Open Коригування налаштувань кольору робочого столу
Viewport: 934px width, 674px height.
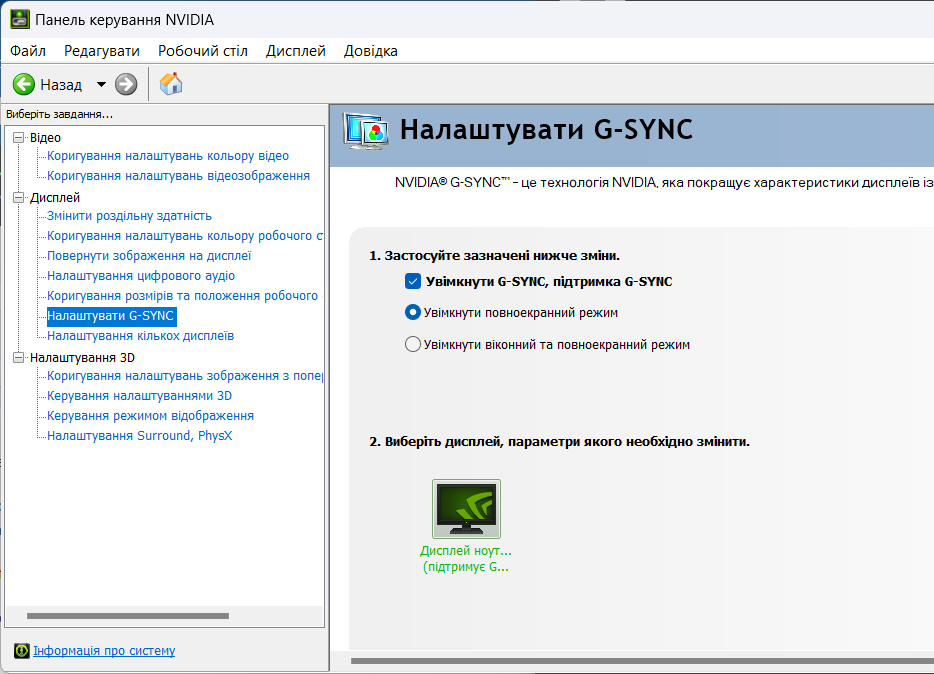coord(185,236)
